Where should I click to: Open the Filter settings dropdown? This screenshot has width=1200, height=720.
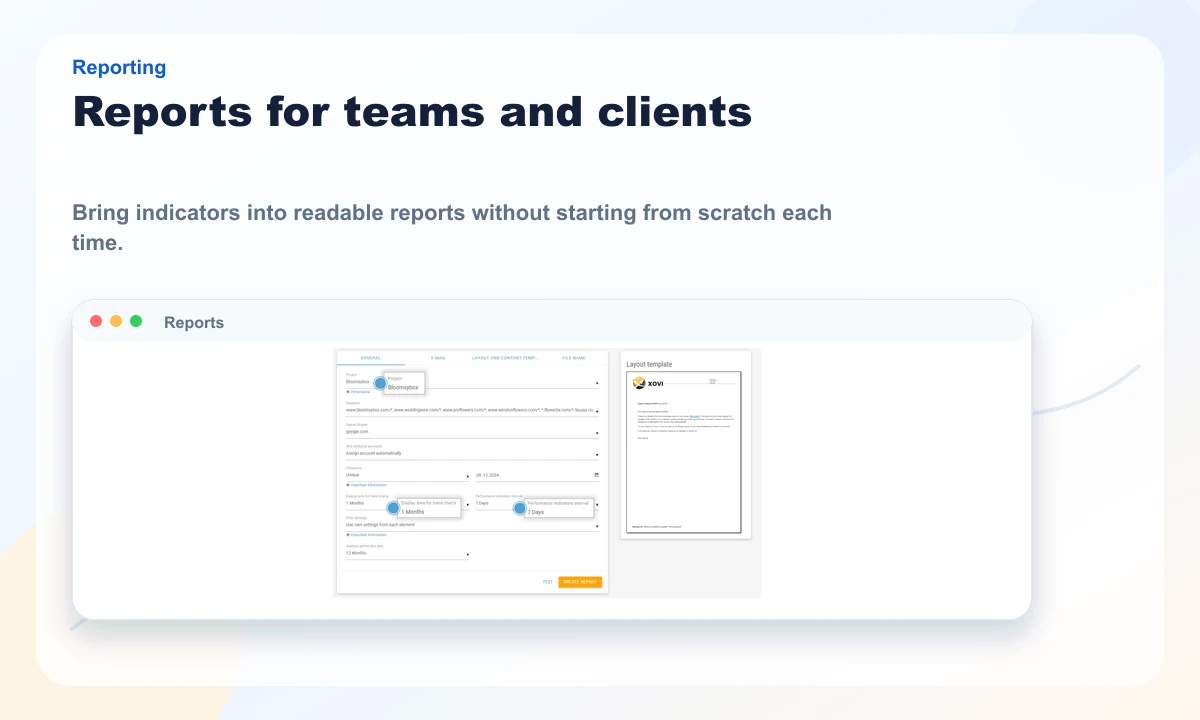point(472,525)
